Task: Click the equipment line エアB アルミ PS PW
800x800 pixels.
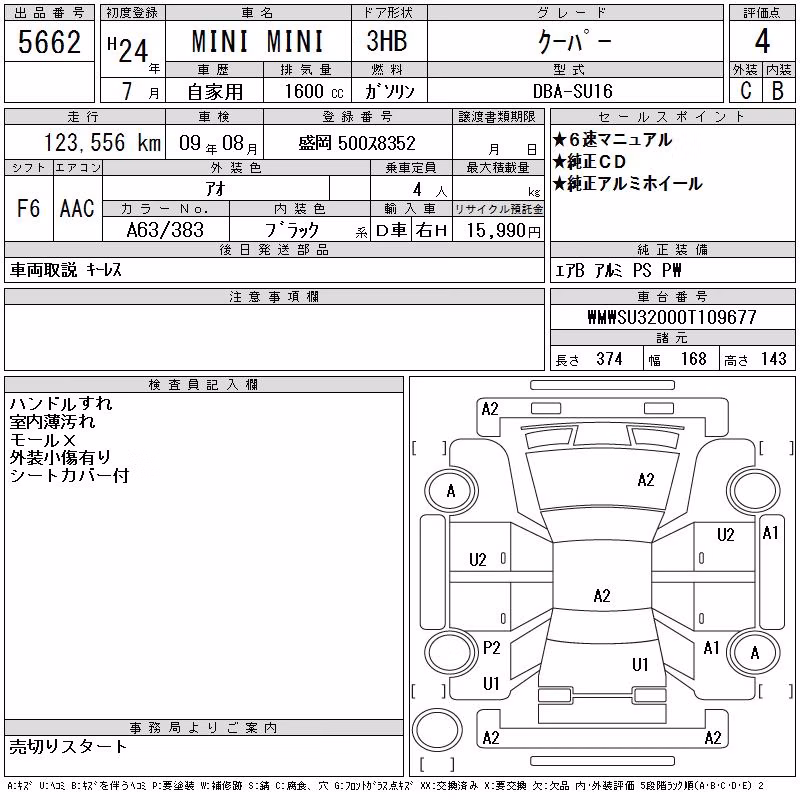Action: [618, 270]
